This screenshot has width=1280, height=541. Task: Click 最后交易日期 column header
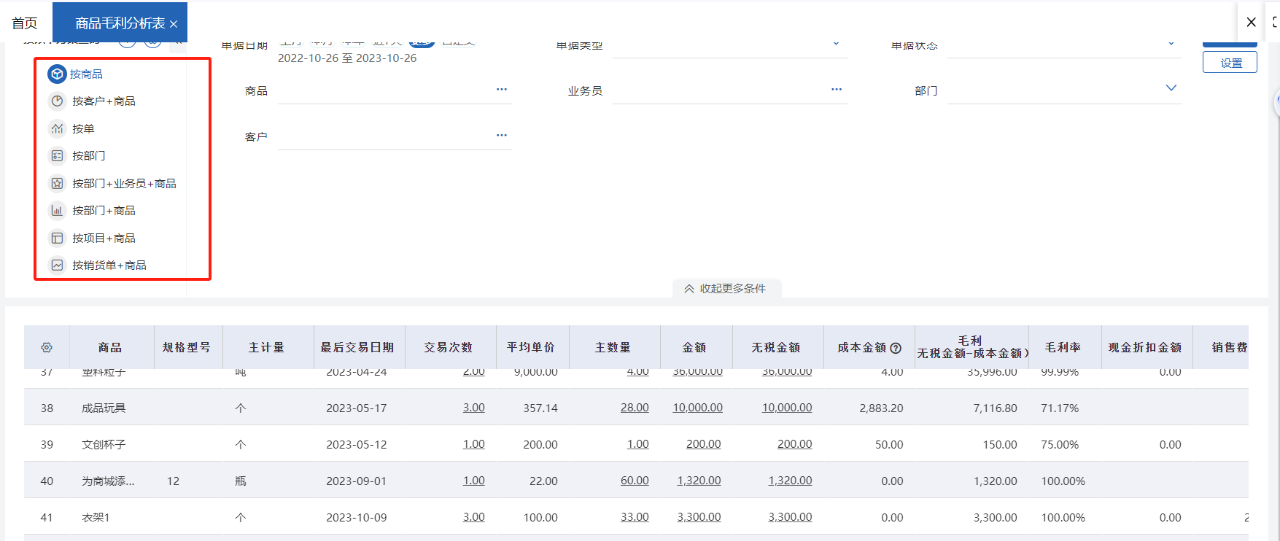357,348
